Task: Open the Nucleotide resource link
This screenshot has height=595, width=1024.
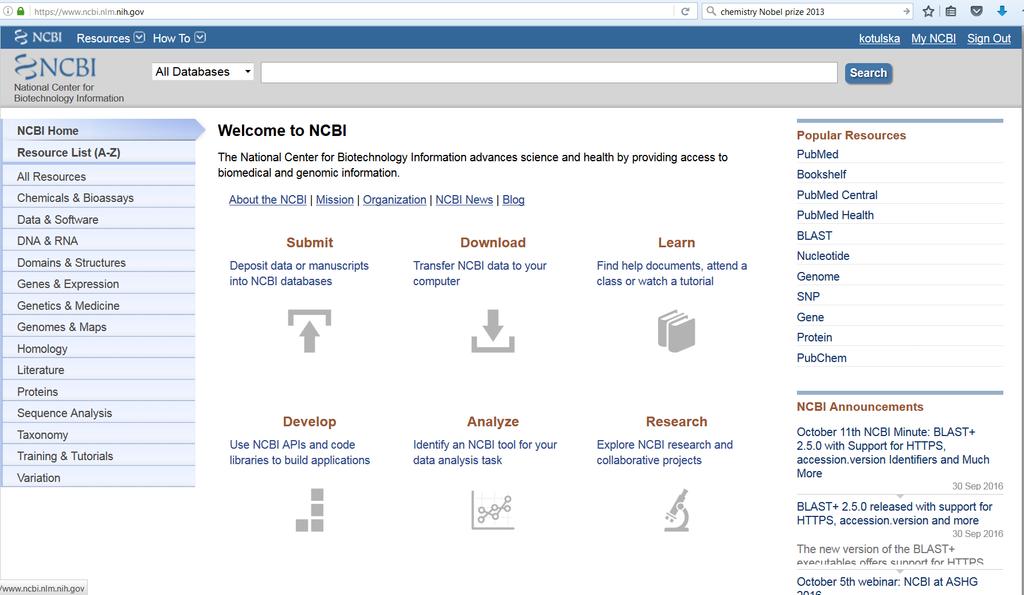Action: [x=823, y=256]
